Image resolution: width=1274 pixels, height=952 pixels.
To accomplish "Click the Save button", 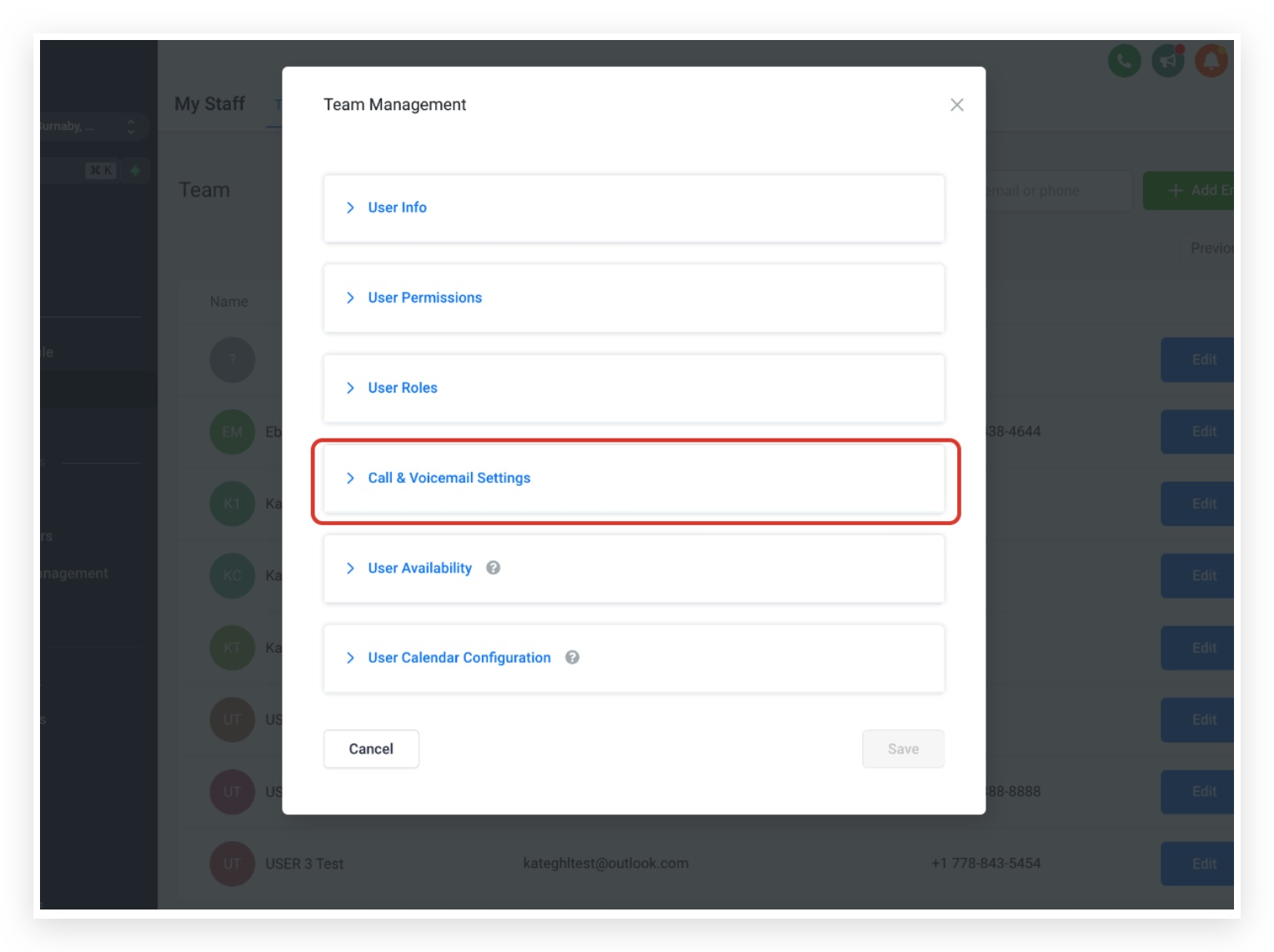I will click(903, 749).
